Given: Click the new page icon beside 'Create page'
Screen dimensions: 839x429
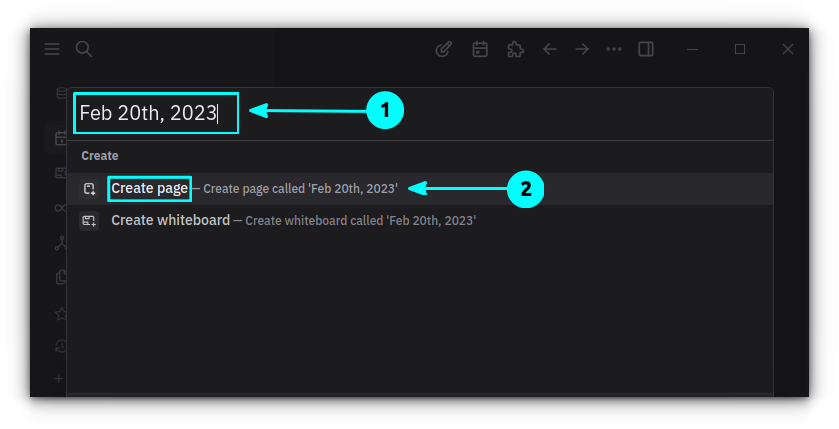Looking at the screenshot, I should pos(90,189).
